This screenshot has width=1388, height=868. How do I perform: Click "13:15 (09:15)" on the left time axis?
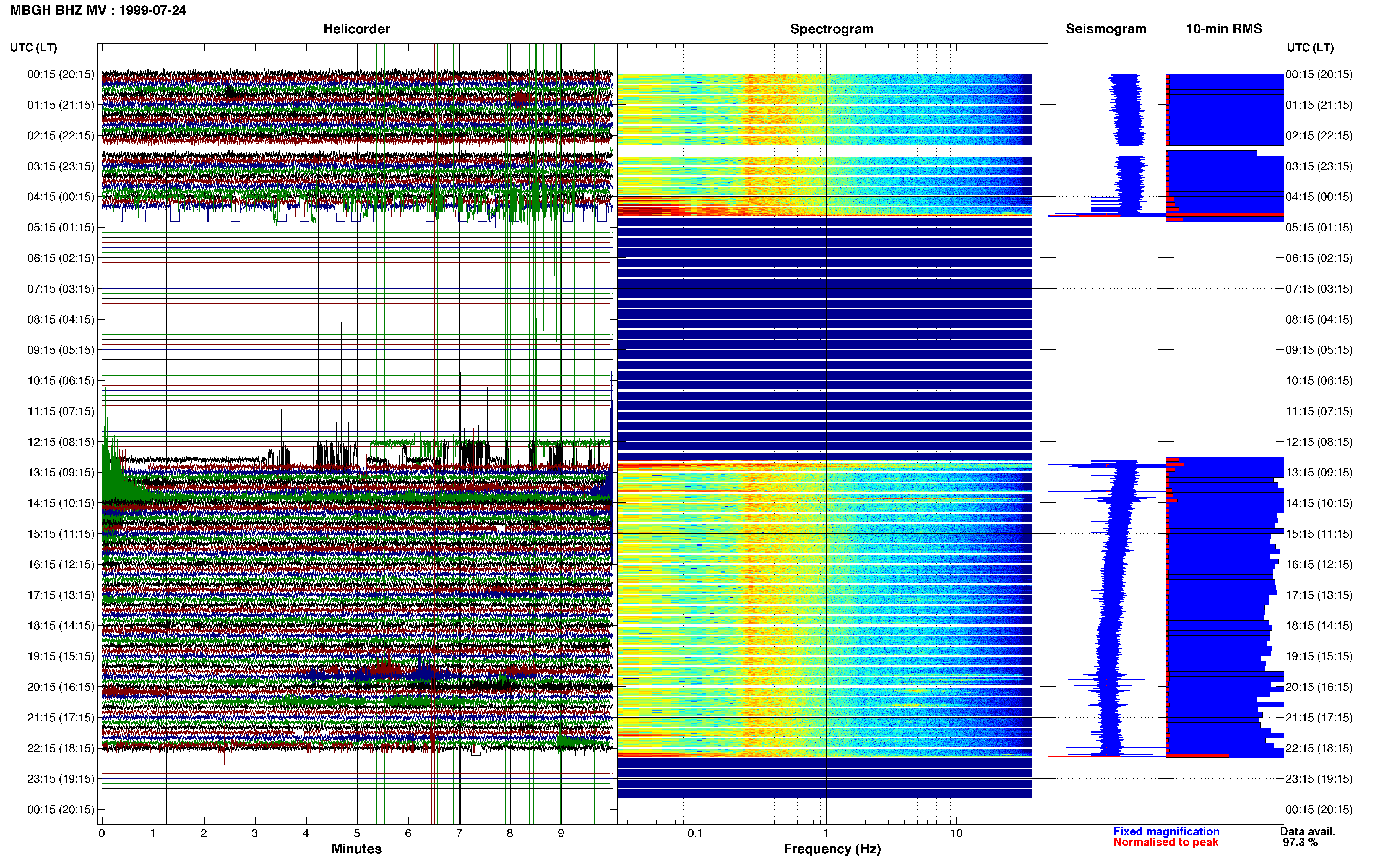tap(61, 473)
